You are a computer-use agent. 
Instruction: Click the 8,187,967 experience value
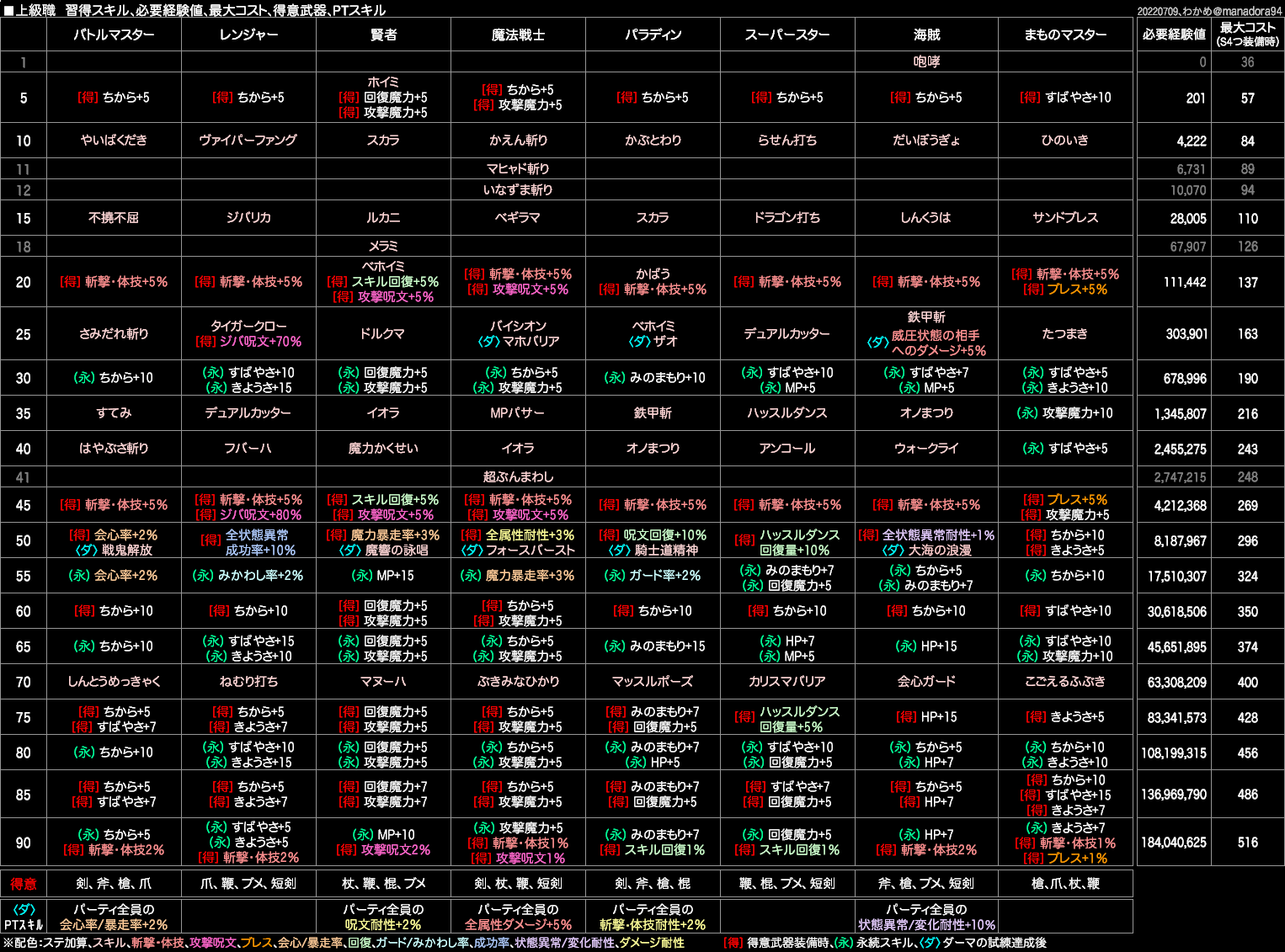coord(1181,541)
